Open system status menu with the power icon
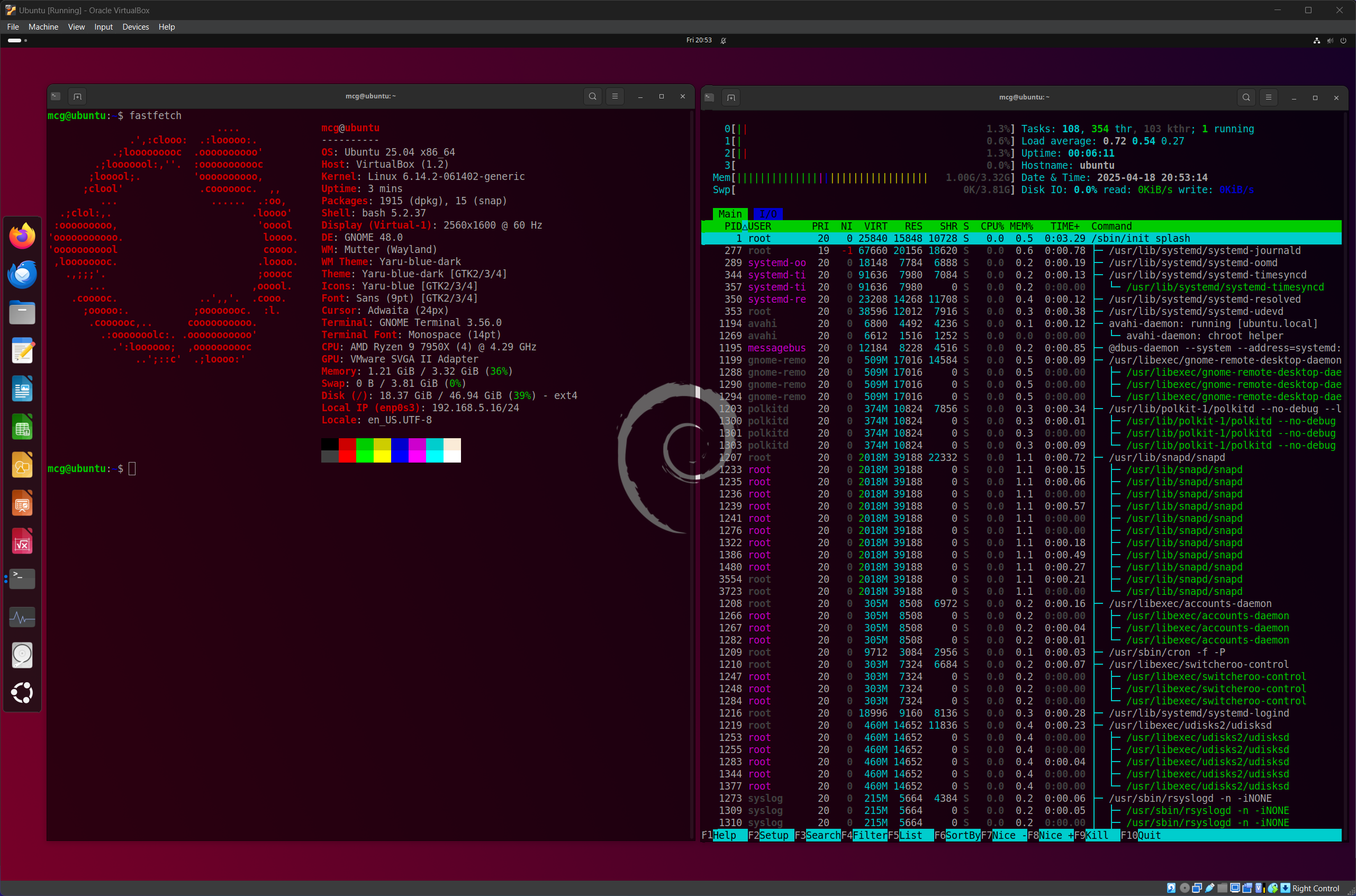 point(1343,41)
